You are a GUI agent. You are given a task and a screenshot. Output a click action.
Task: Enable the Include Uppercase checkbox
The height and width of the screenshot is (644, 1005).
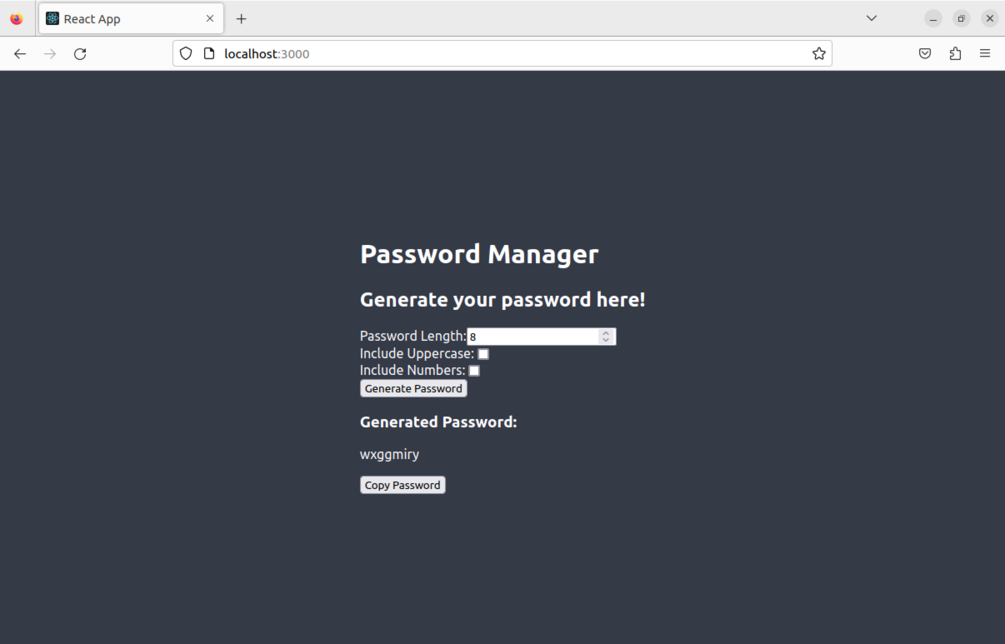(483, 354)
